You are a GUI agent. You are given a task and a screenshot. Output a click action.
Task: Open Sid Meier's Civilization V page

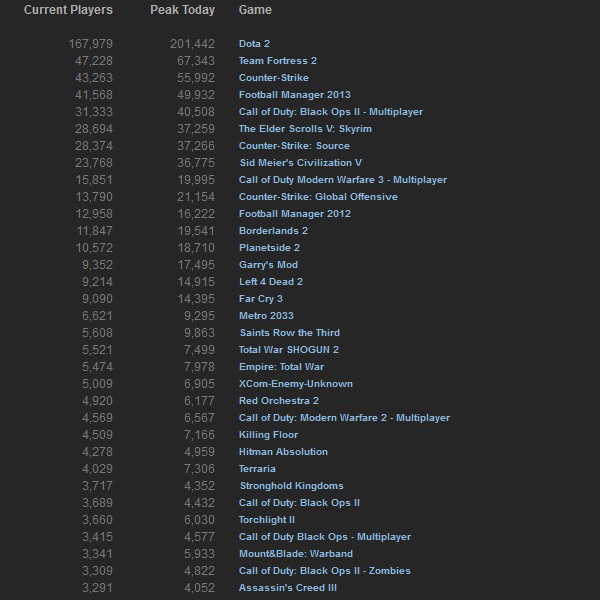point(300,163)
